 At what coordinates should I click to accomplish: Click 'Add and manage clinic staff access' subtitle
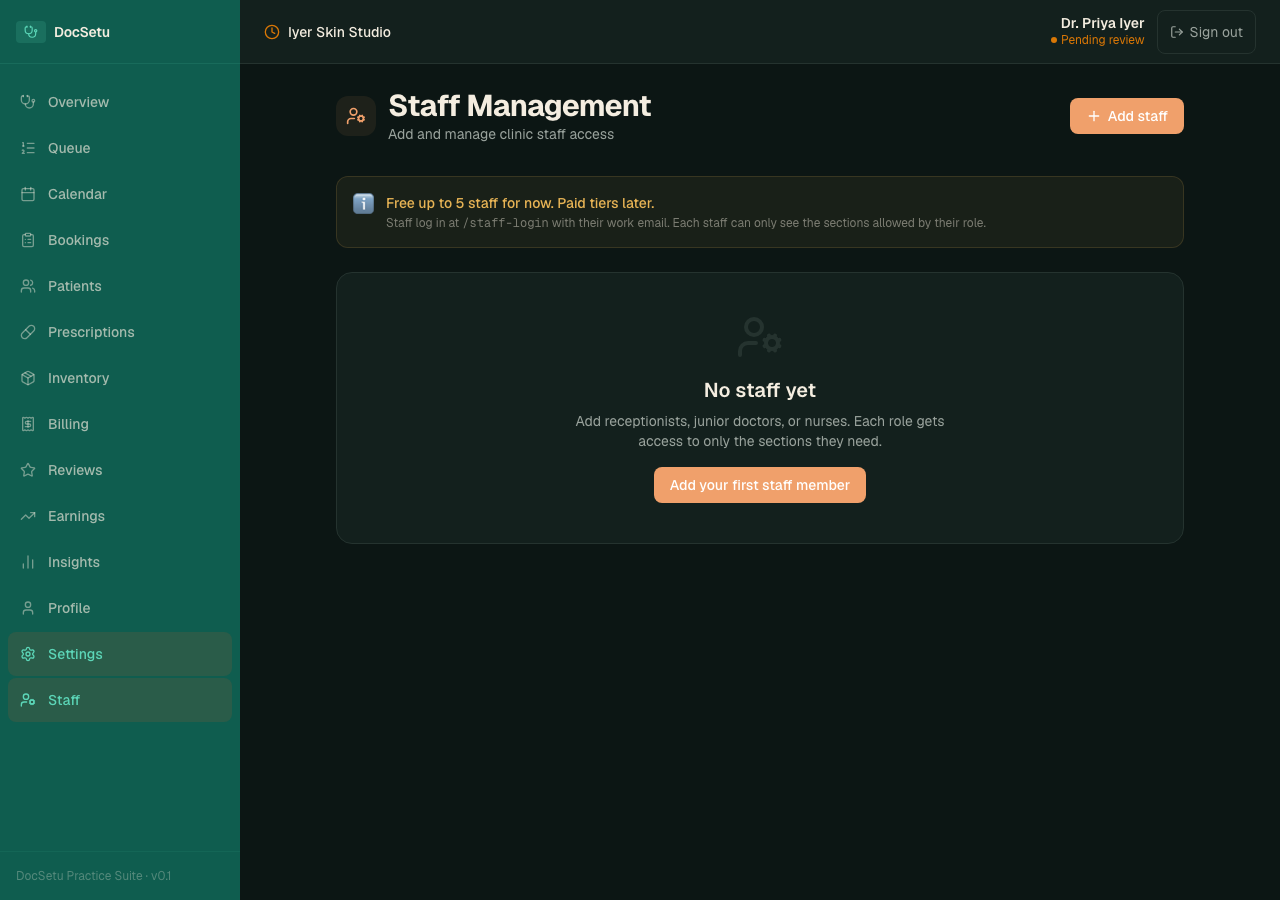501,134
